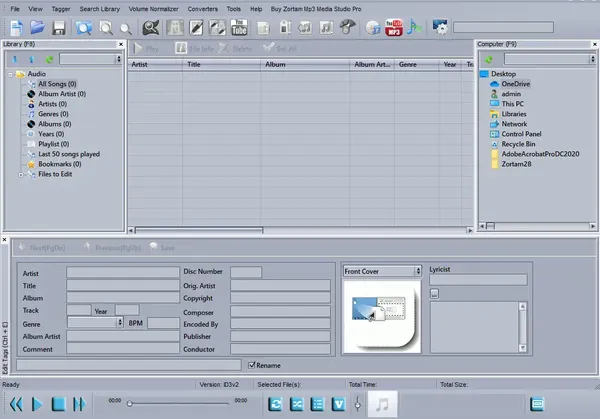Click the File Info button above song list
Viewport: 600px width, 419px height.
point(195,49)
